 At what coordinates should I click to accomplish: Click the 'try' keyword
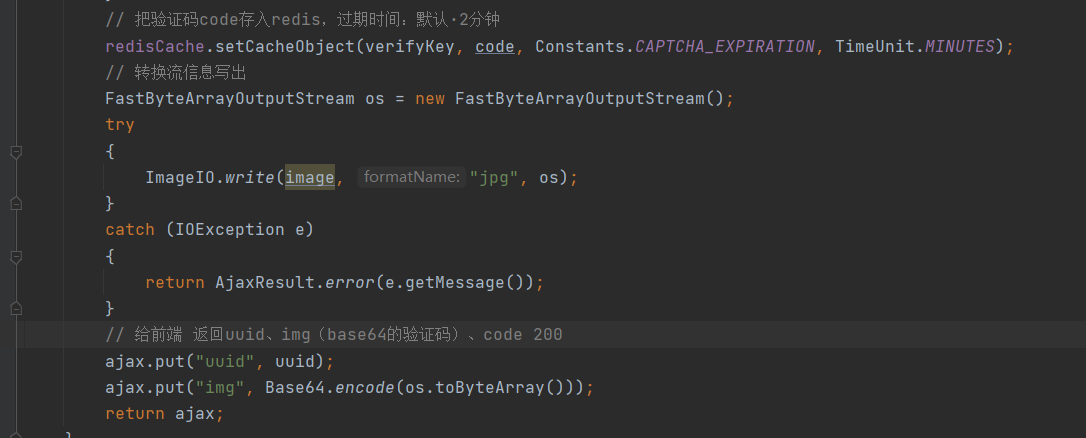click(x=120, y=125)
